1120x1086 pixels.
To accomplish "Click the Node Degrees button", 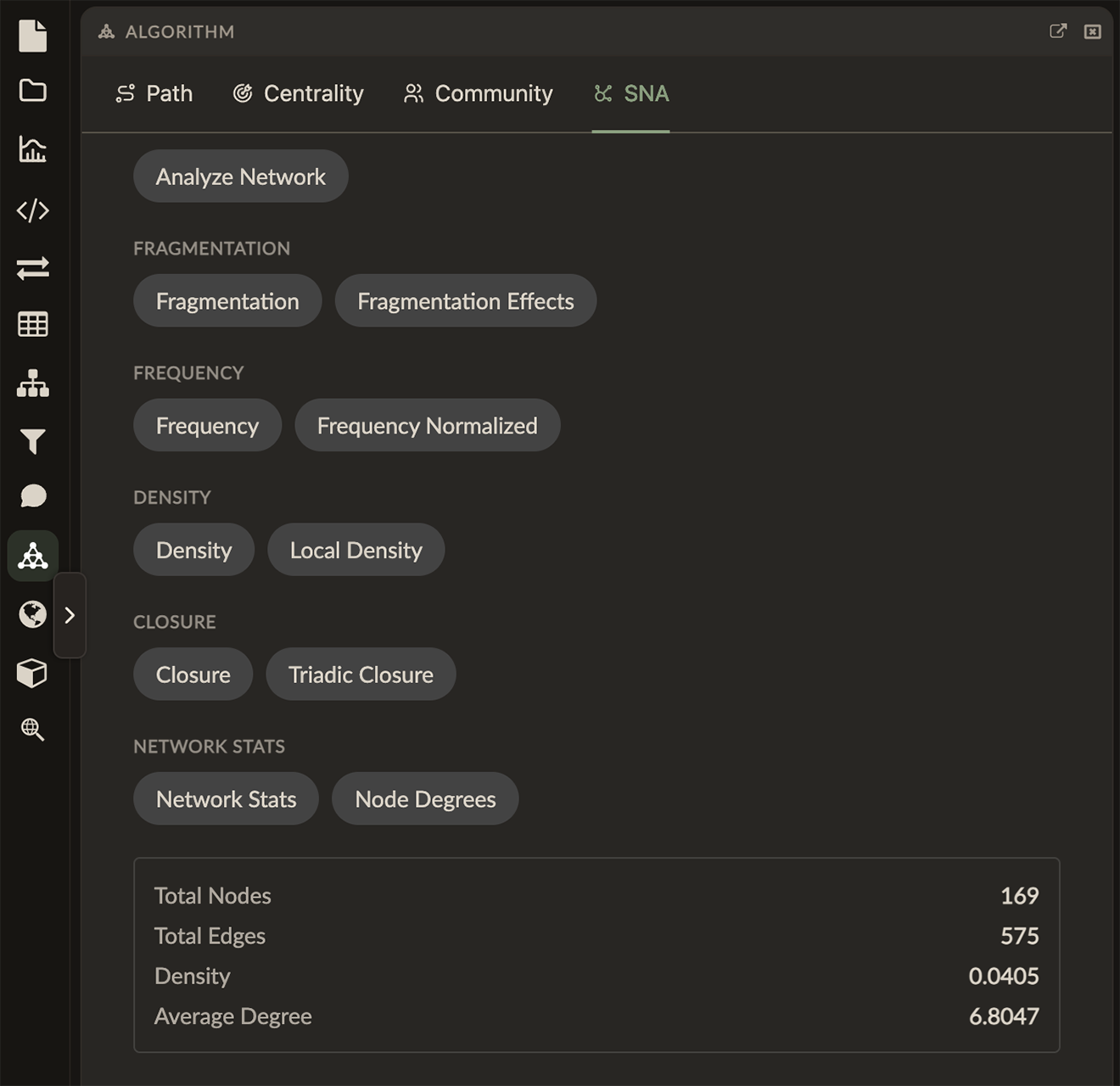I will pyautogui.click(x=425, y=799).
